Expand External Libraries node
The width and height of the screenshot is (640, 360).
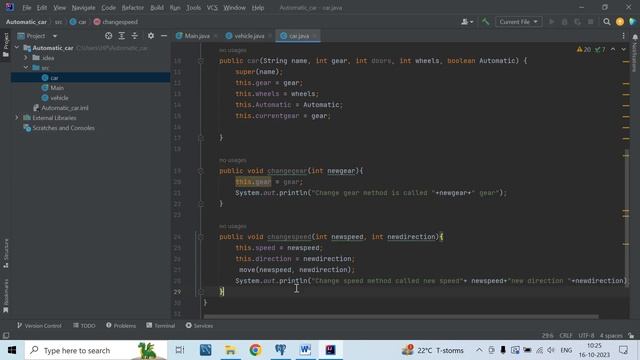point(17,118)
